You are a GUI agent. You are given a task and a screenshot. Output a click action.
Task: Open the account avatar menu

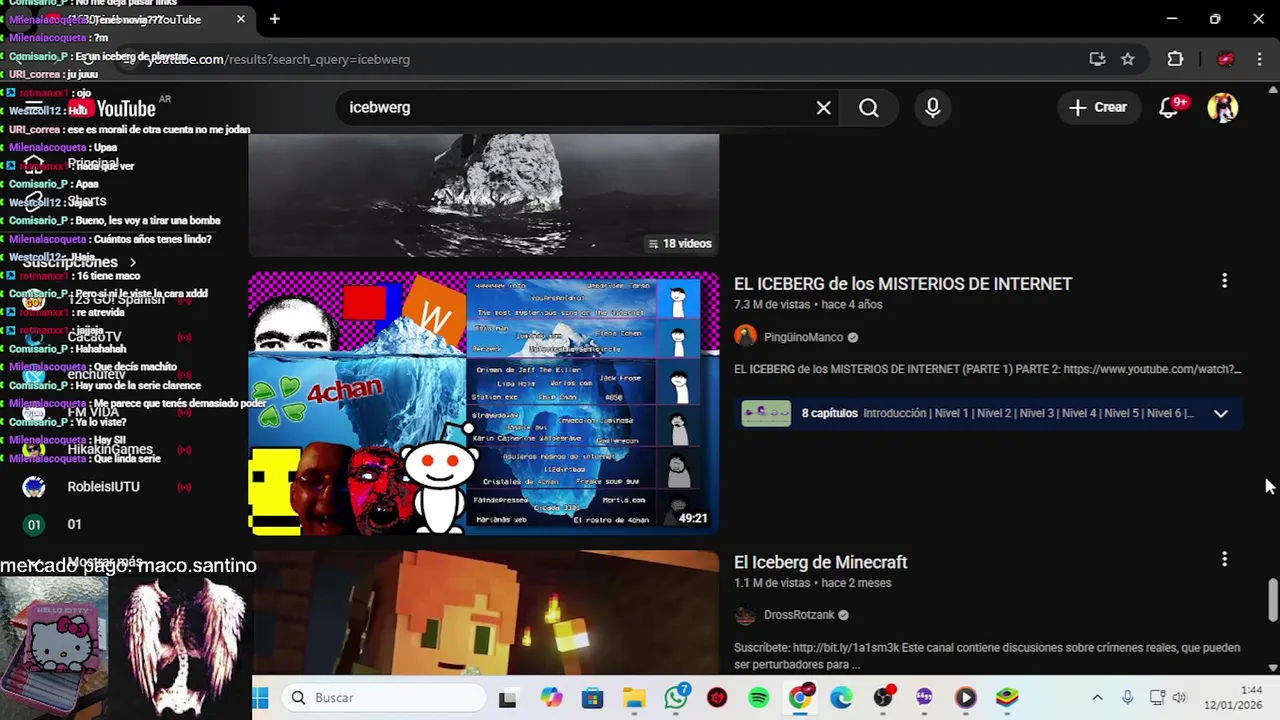1222,107
